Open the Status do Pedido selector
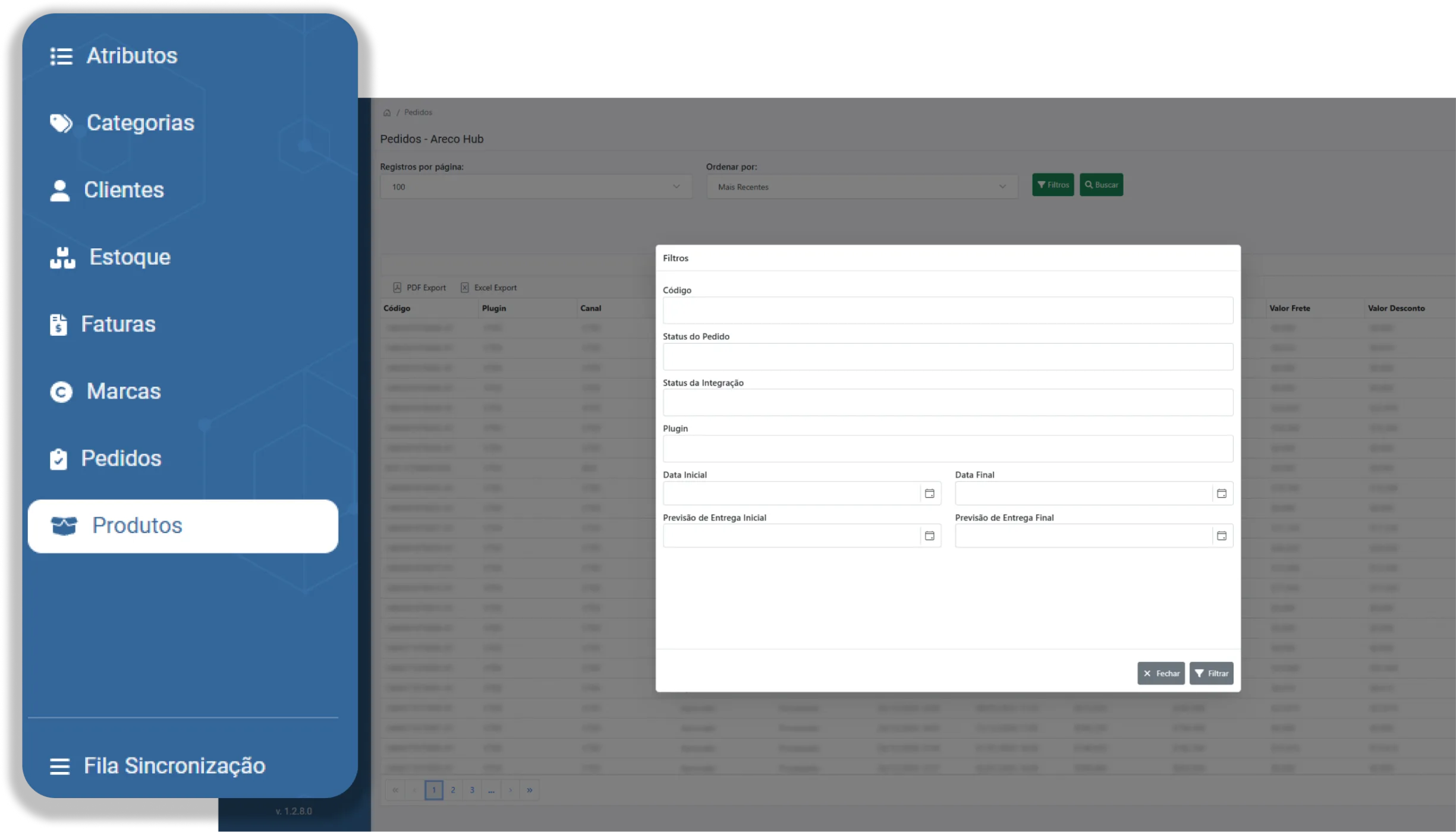The height and width of the screenshot is (832, 1456). coord(947,357)
